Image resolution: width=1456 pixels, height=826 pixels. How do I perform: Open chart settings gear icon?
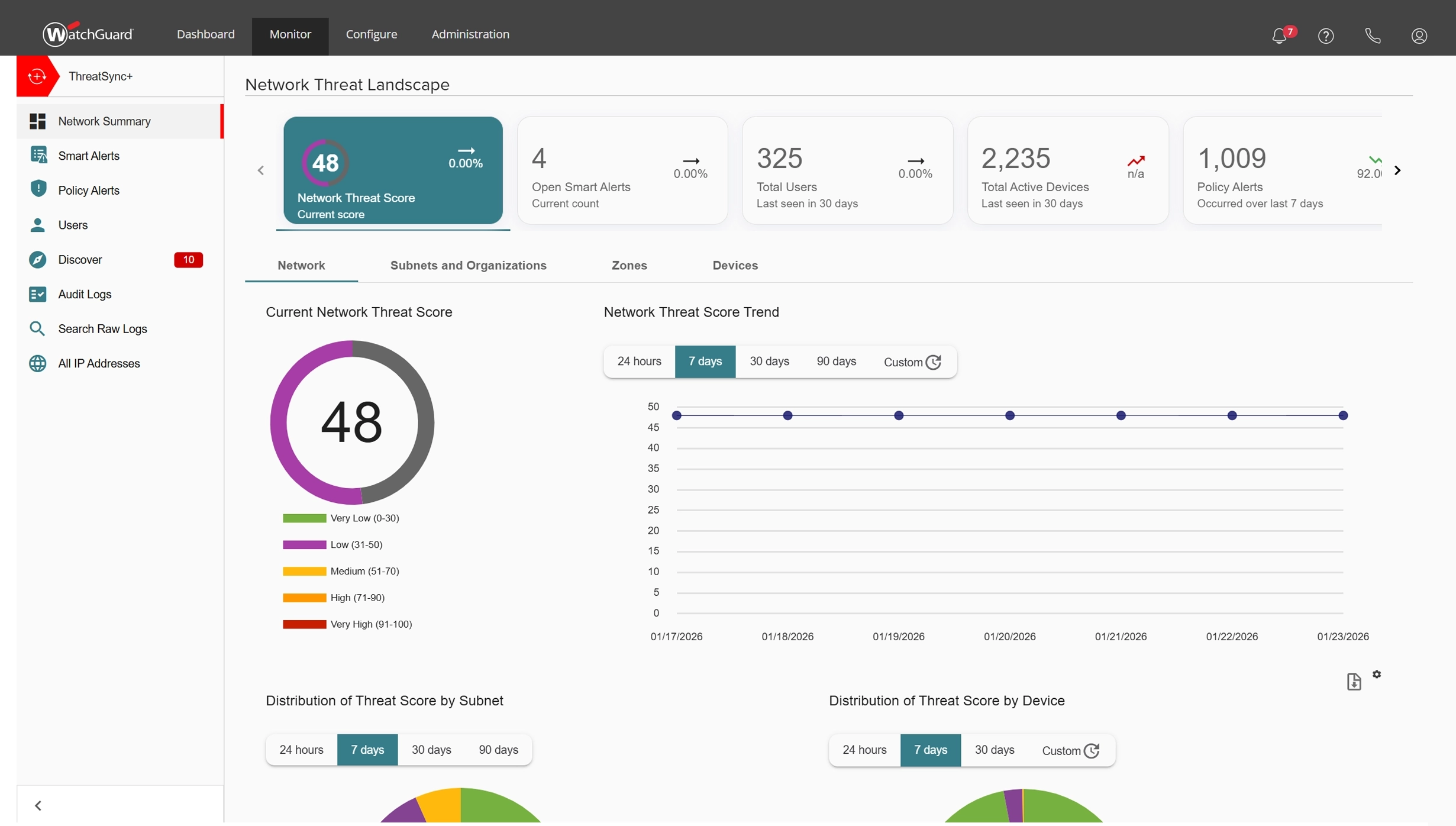1377,675
